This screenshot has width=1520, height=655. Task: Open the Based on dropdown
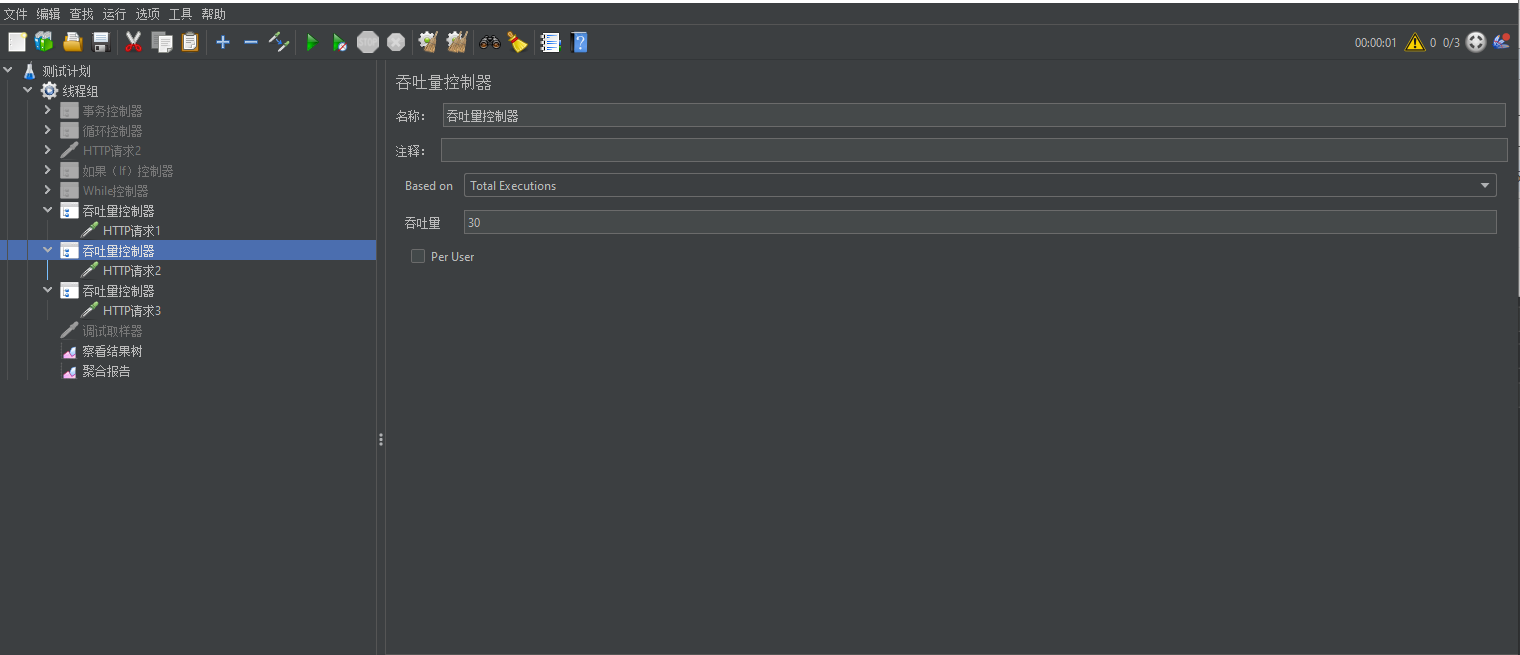pyautogui.click(x=980, y=185)
